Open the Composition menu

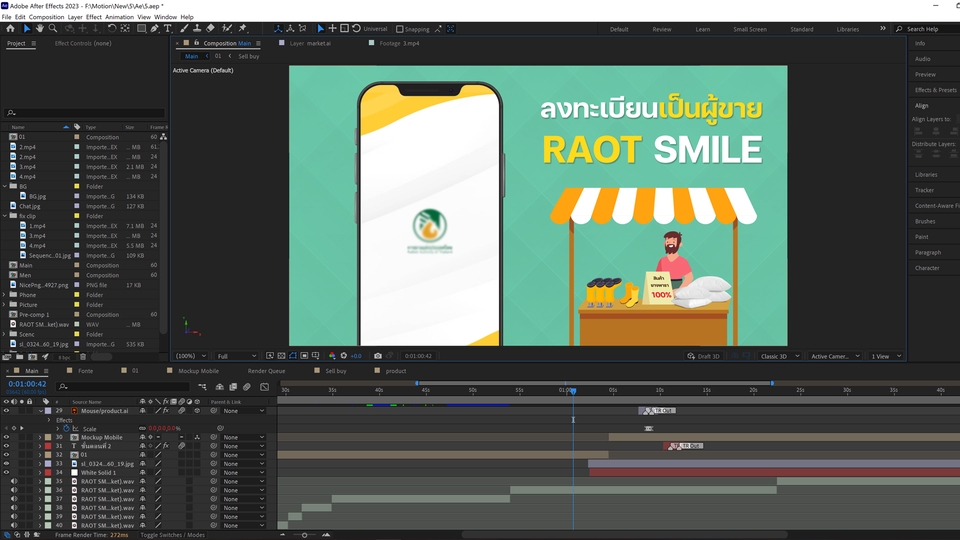tap(47, 17)
